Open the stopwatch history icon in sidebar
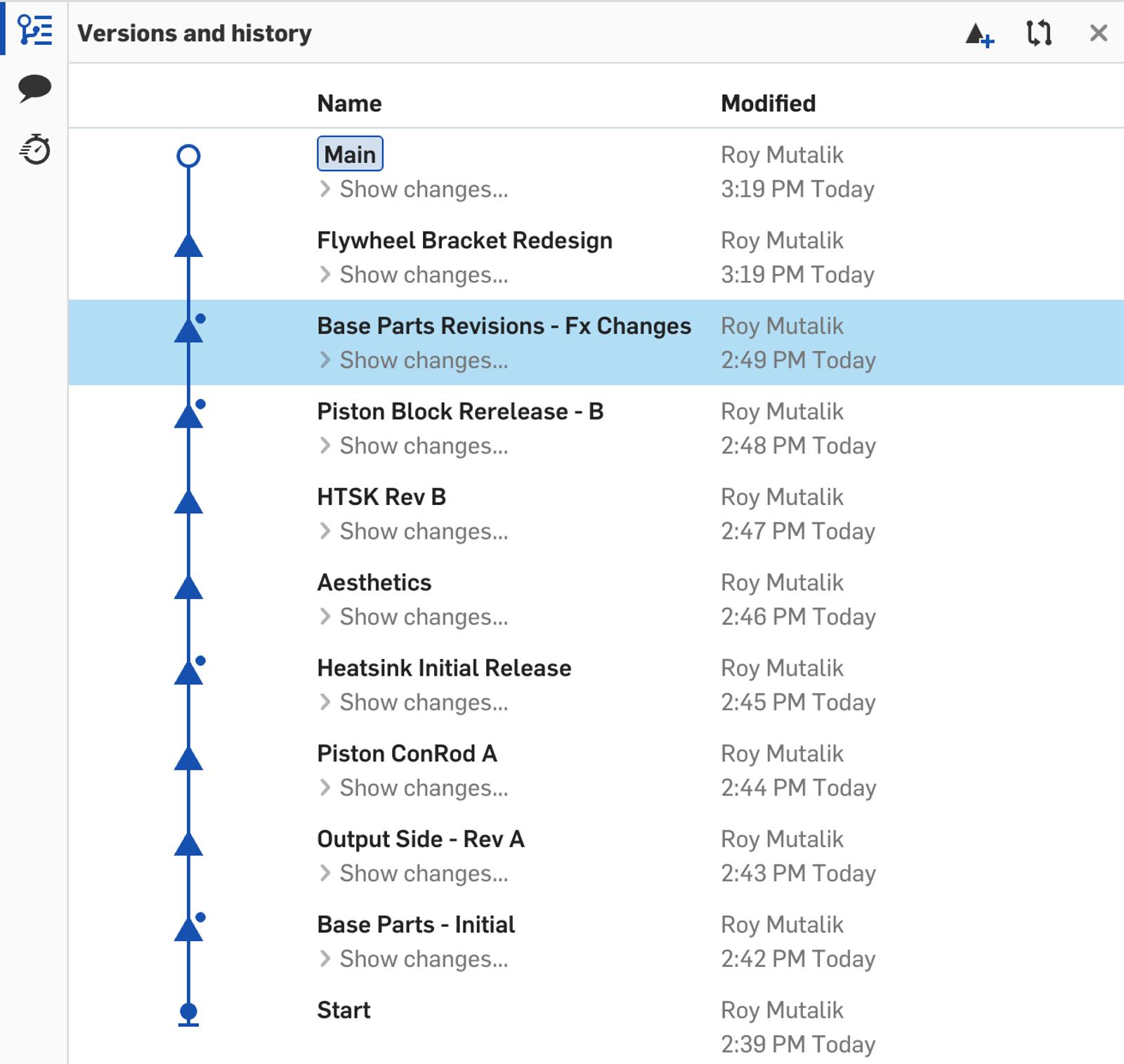Viewport: 1124px width, 1064px height. coord(34,150)
